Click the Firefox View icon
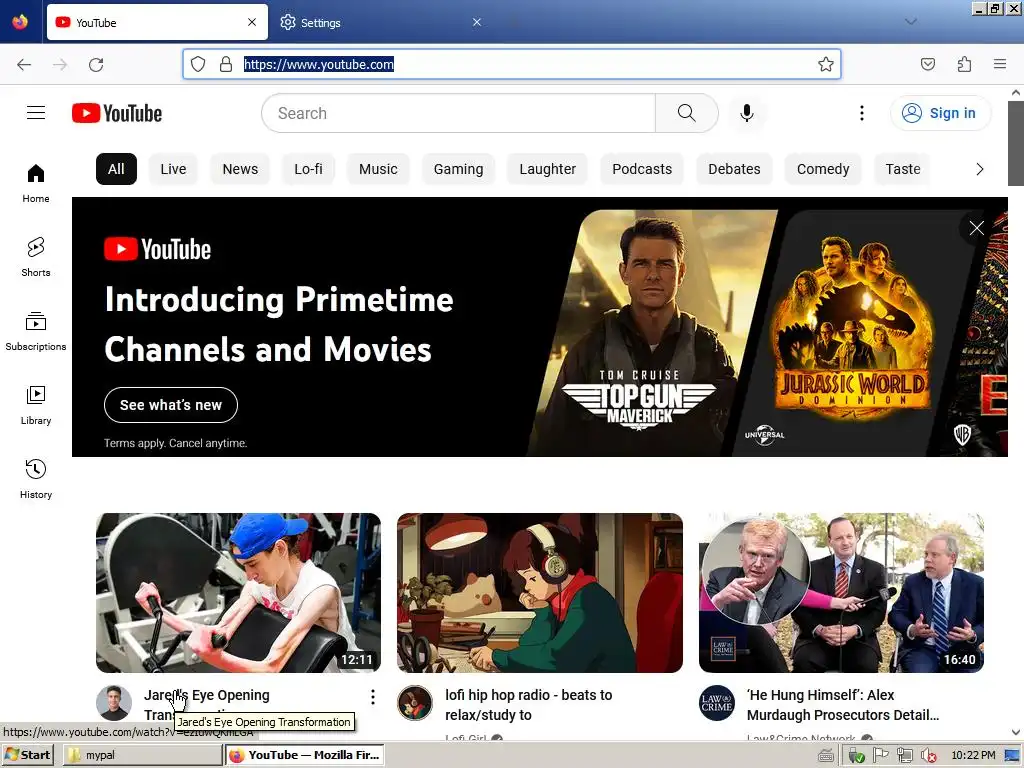This screenshot has width=1024, height=768. point(20,22)
